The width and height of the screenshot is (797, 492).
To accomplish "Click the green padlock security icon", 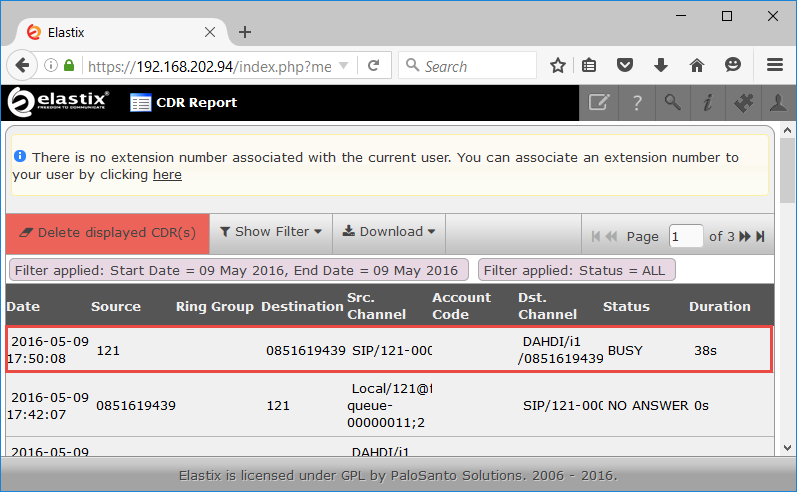I will [x=69, y=66].
